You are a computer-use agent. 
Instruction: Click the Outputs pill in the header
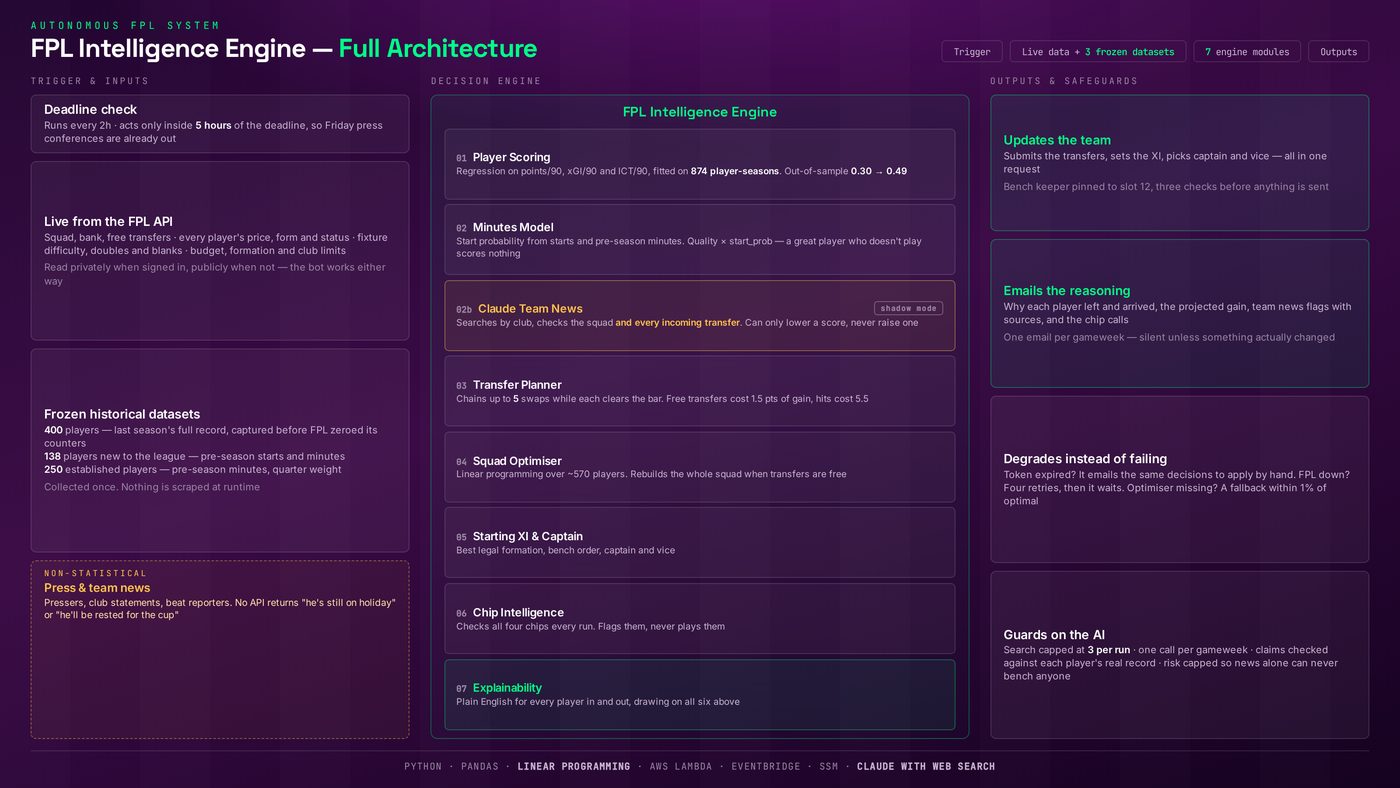[x=1338, y=52]
